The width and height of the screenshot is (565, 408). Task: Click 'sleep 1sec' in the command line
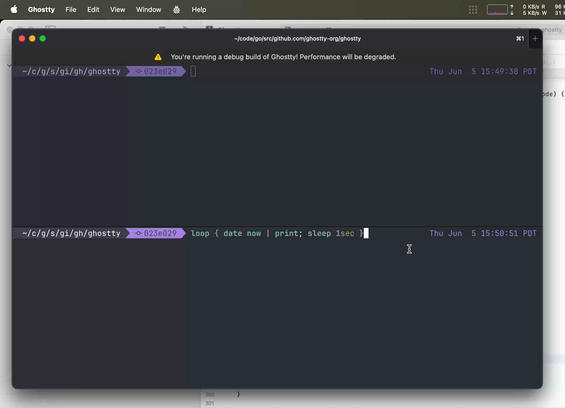(x=331, y=233)
